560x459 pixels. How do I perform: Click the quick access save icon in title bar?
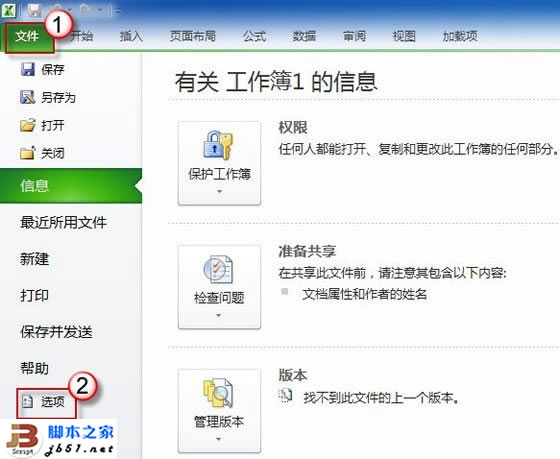tap(35, 11)
